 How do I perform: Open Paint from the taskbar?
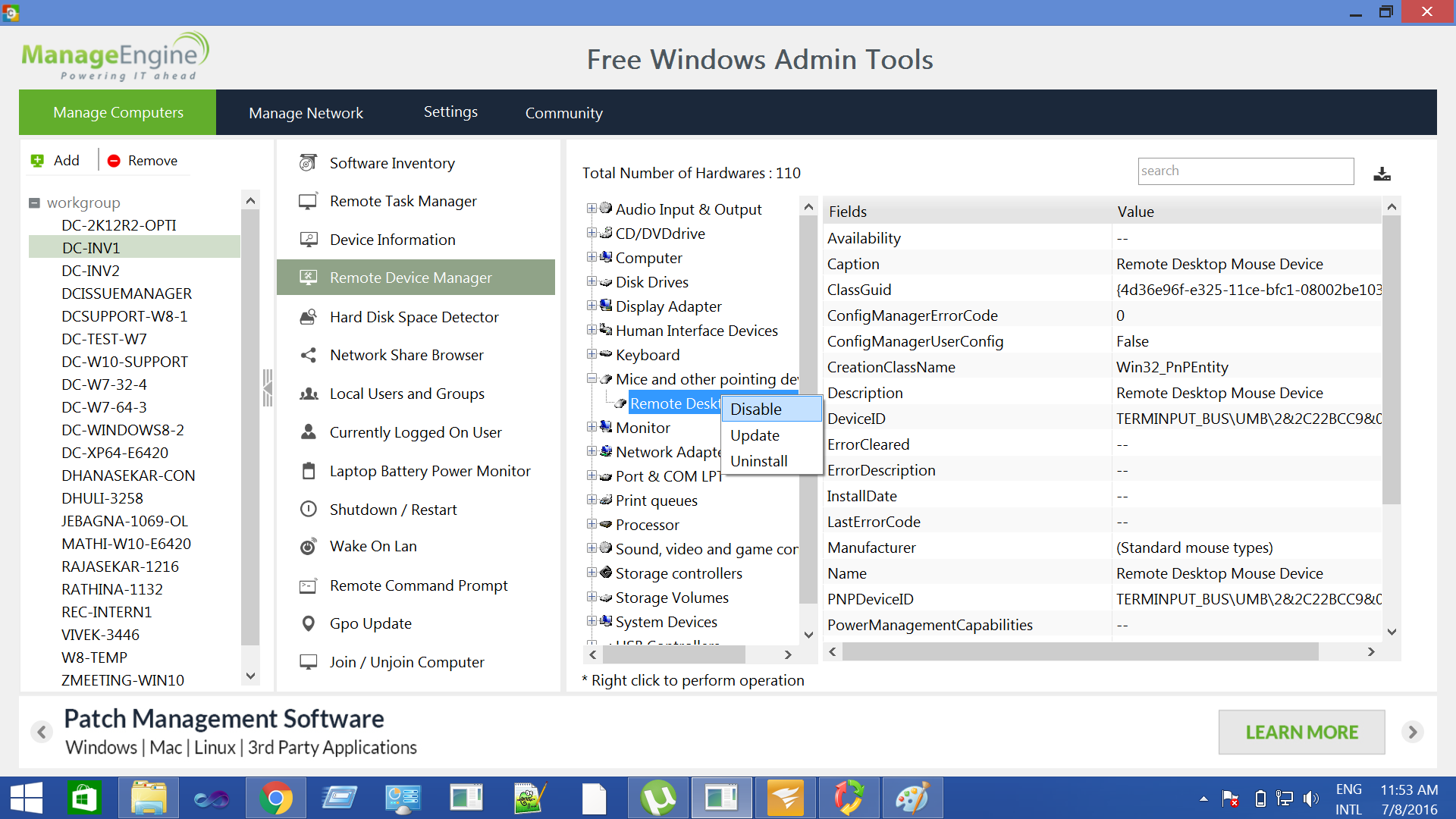912,798
